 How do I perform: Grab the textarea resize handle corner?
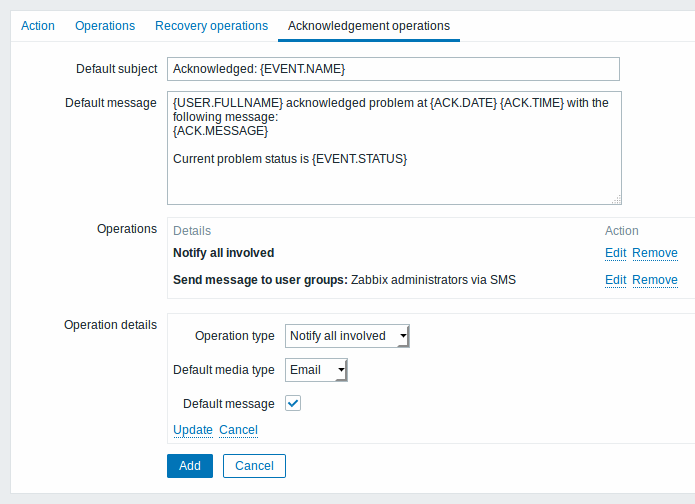point(617,199)
